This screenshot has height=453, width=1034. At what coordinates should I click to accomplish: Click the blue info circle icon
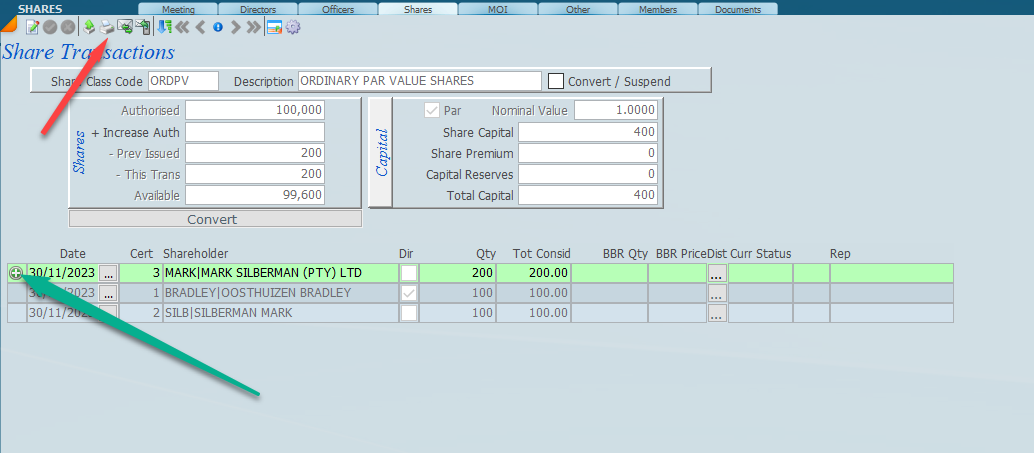click(218, 27)
